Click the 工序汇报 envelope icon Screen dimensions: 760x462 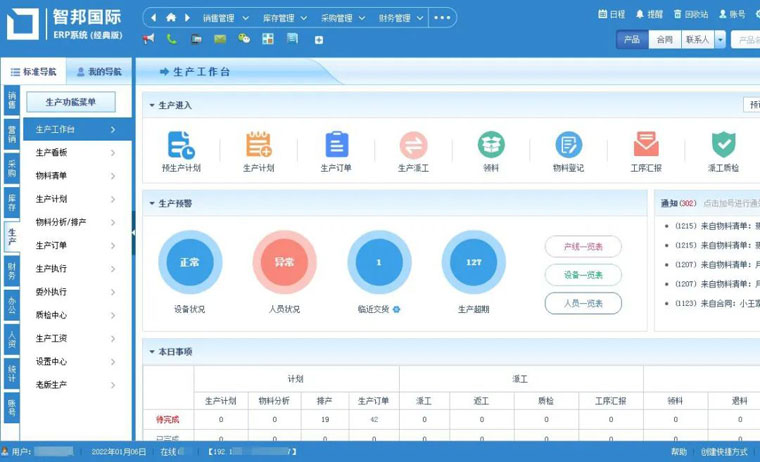[x=646, y=146]
